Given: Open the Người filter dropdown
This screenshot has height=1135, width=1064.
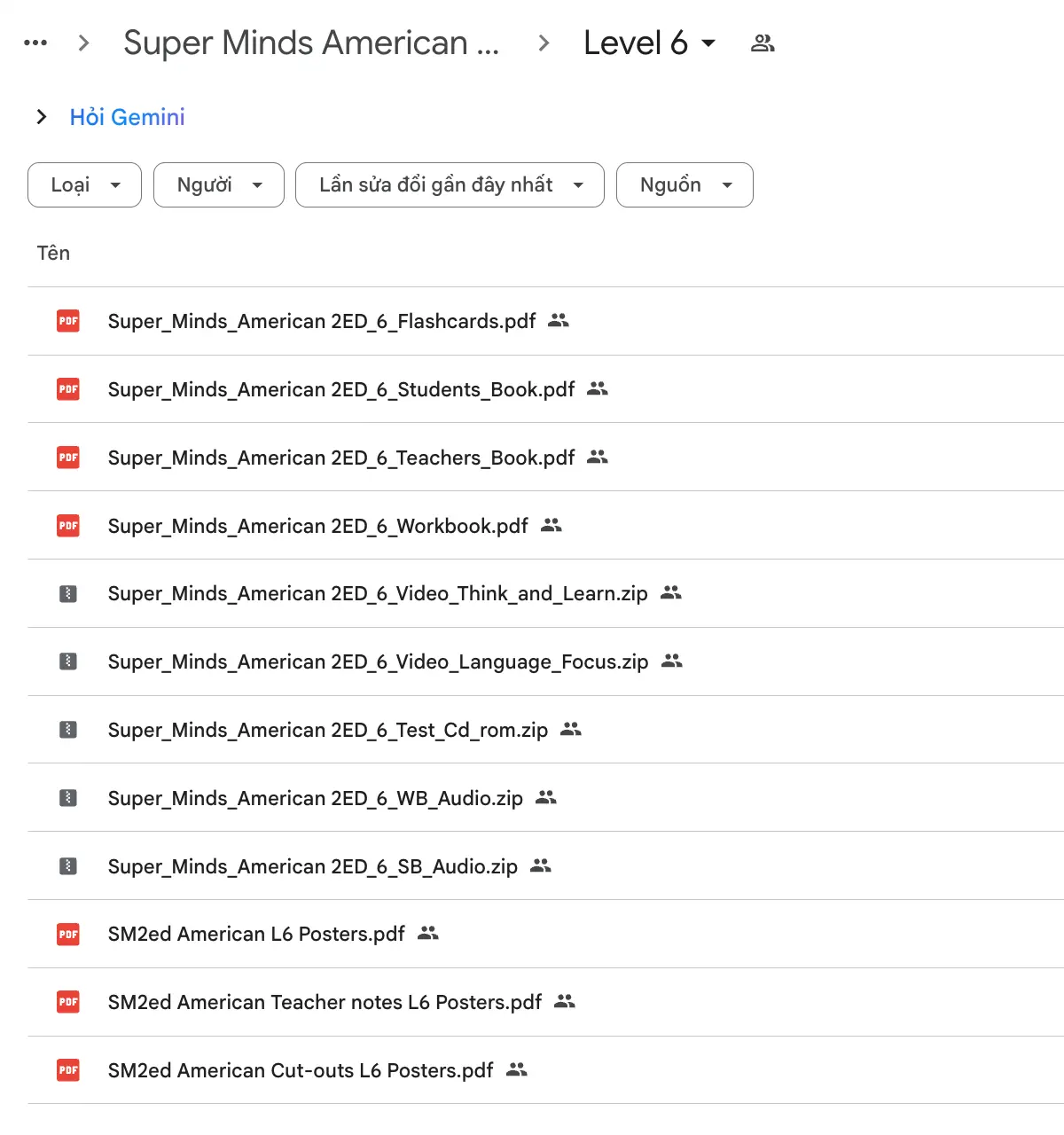Looking at the screenshot, I should pyautogui.click(x=218, y=184).
